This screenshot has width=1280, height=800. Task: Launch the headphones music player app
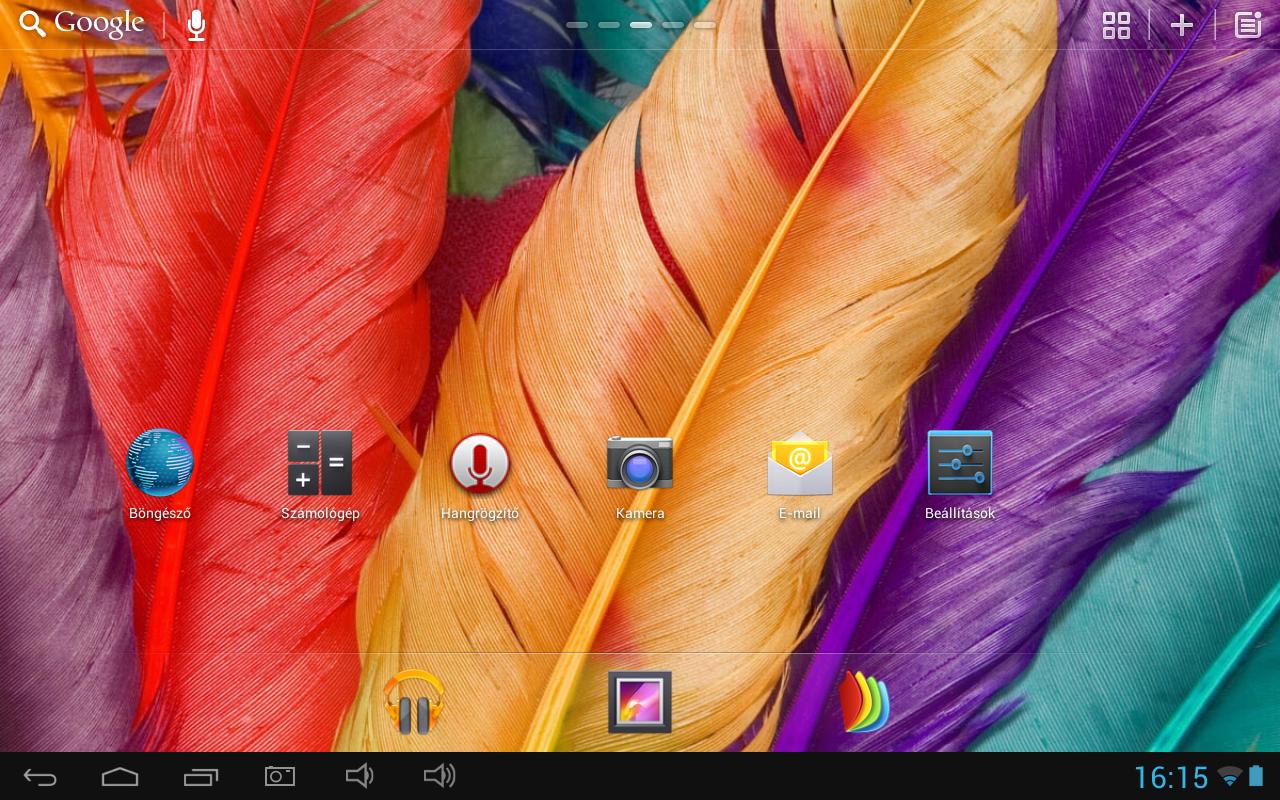(x=414, y=702)
